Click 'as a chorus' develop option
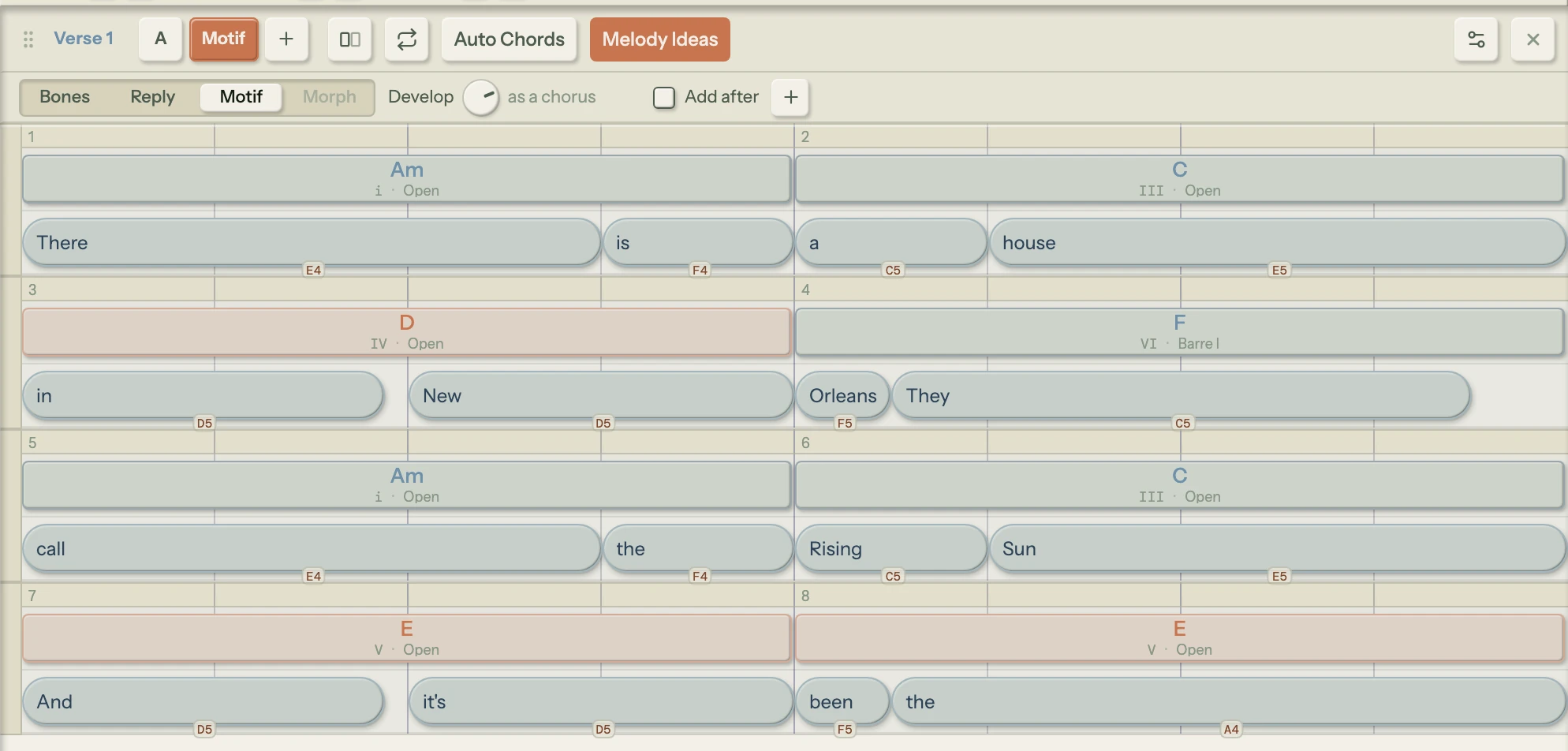The image size is (1568, 751). (x=551, y=97)
